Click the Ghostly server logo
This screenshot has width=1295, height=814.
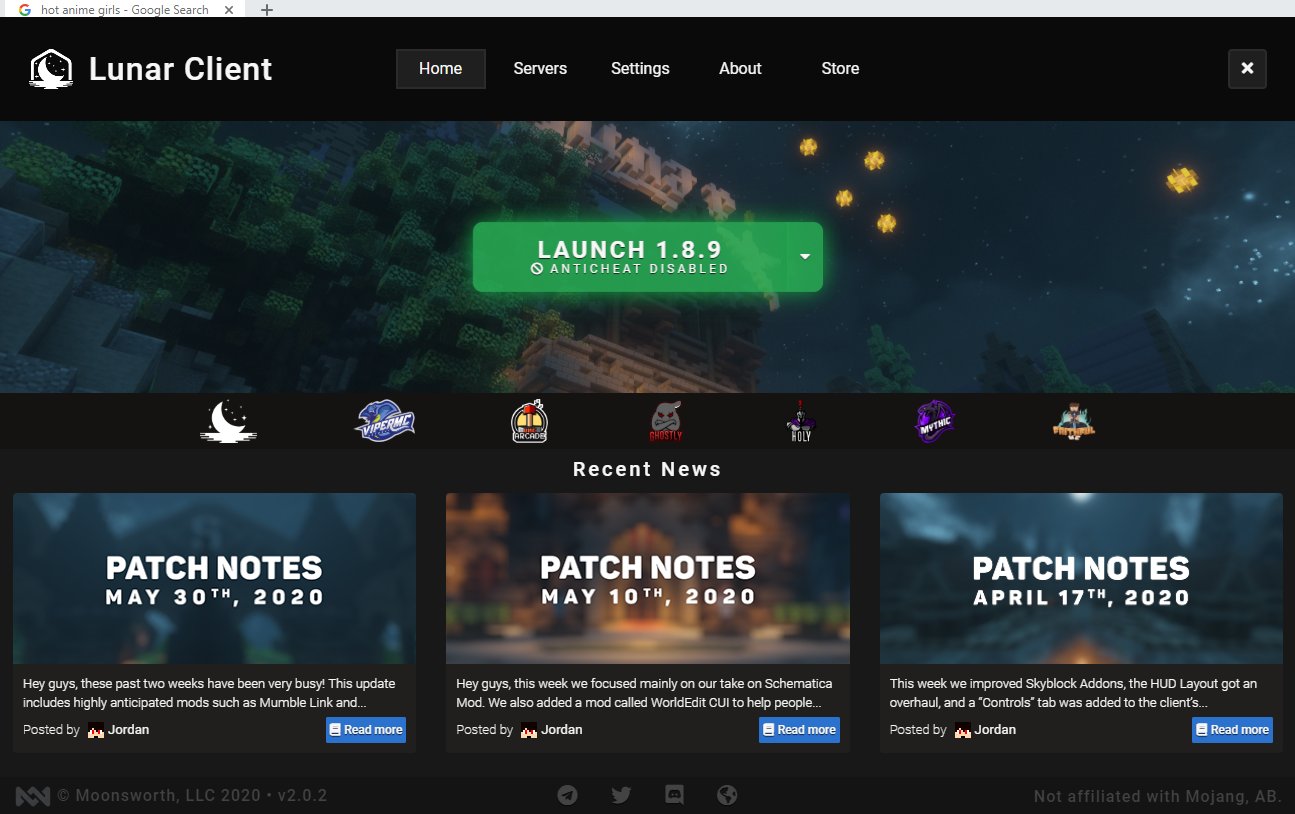pos(665,420)
